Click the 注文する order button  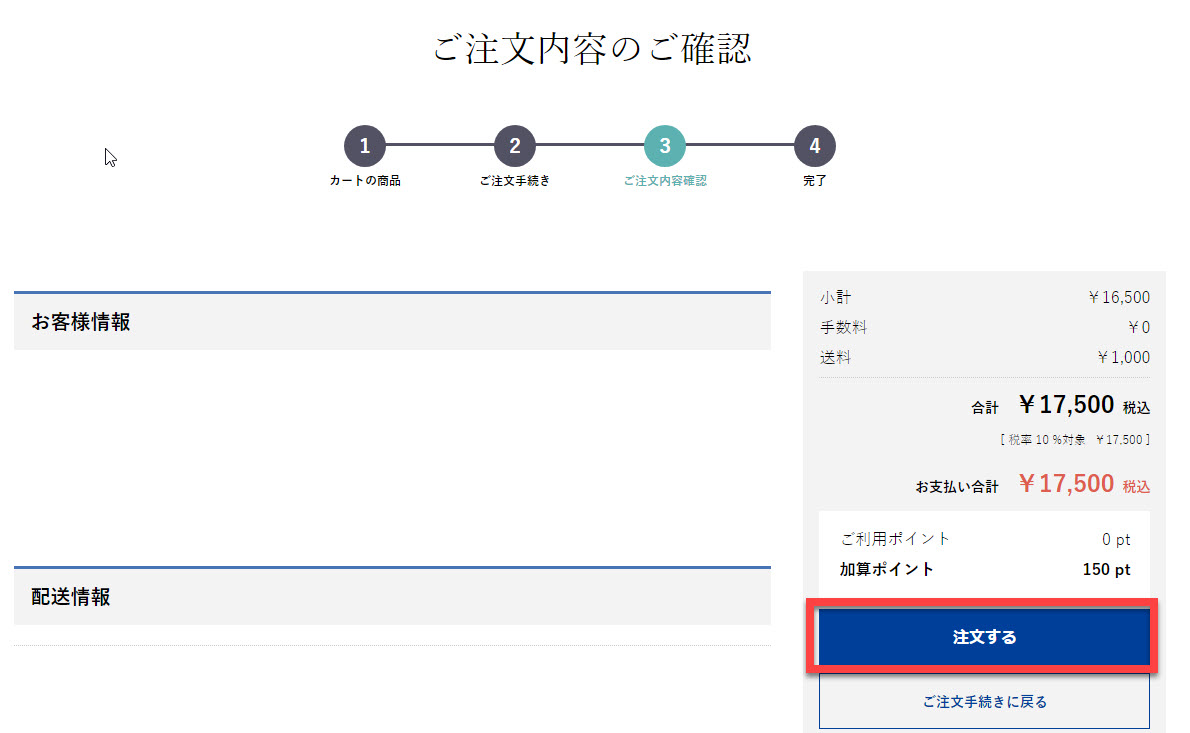984,637
